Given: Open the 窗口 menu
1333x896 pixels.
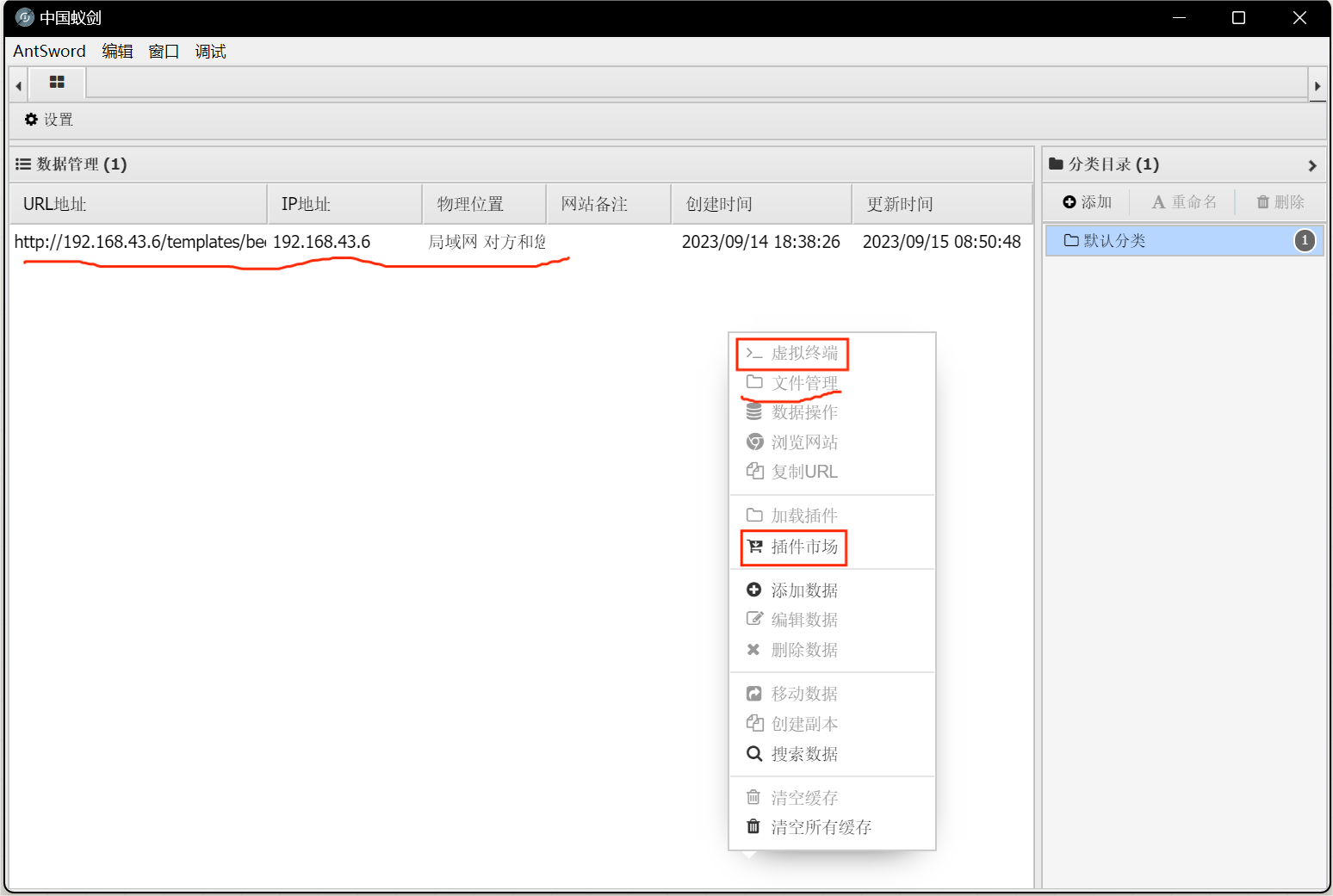Looking at the screenshot, I should (164, 51).
